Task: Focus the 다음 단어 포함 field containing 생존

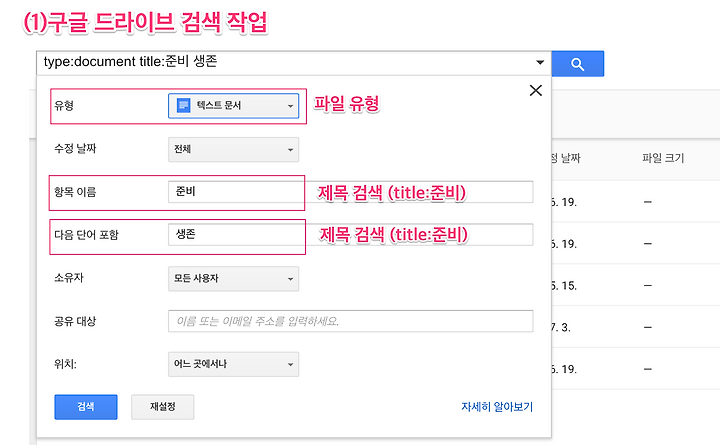Action: [350, 235]
